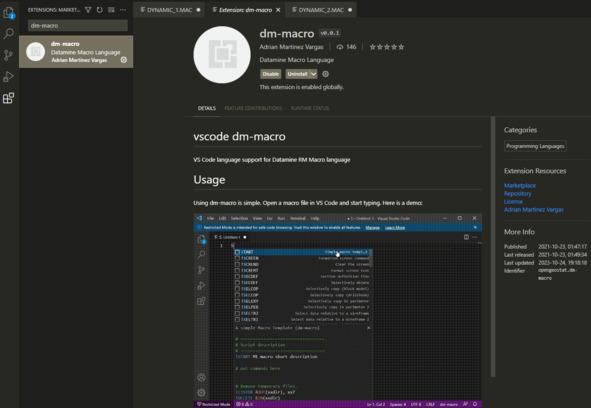Click the dm-macro search input field

coord(78,26)
